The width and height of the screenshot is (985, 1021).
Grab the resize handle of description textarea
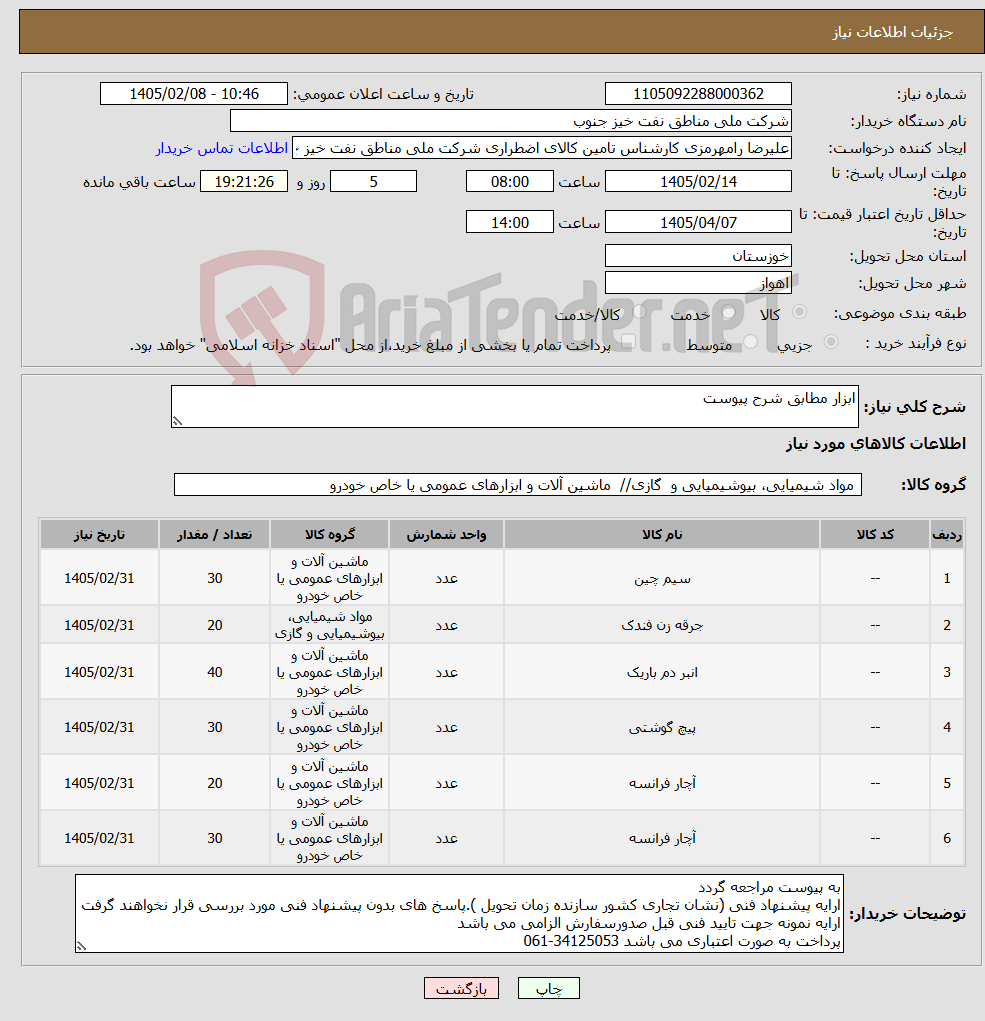pyautogui.click(x=177, y=422)
